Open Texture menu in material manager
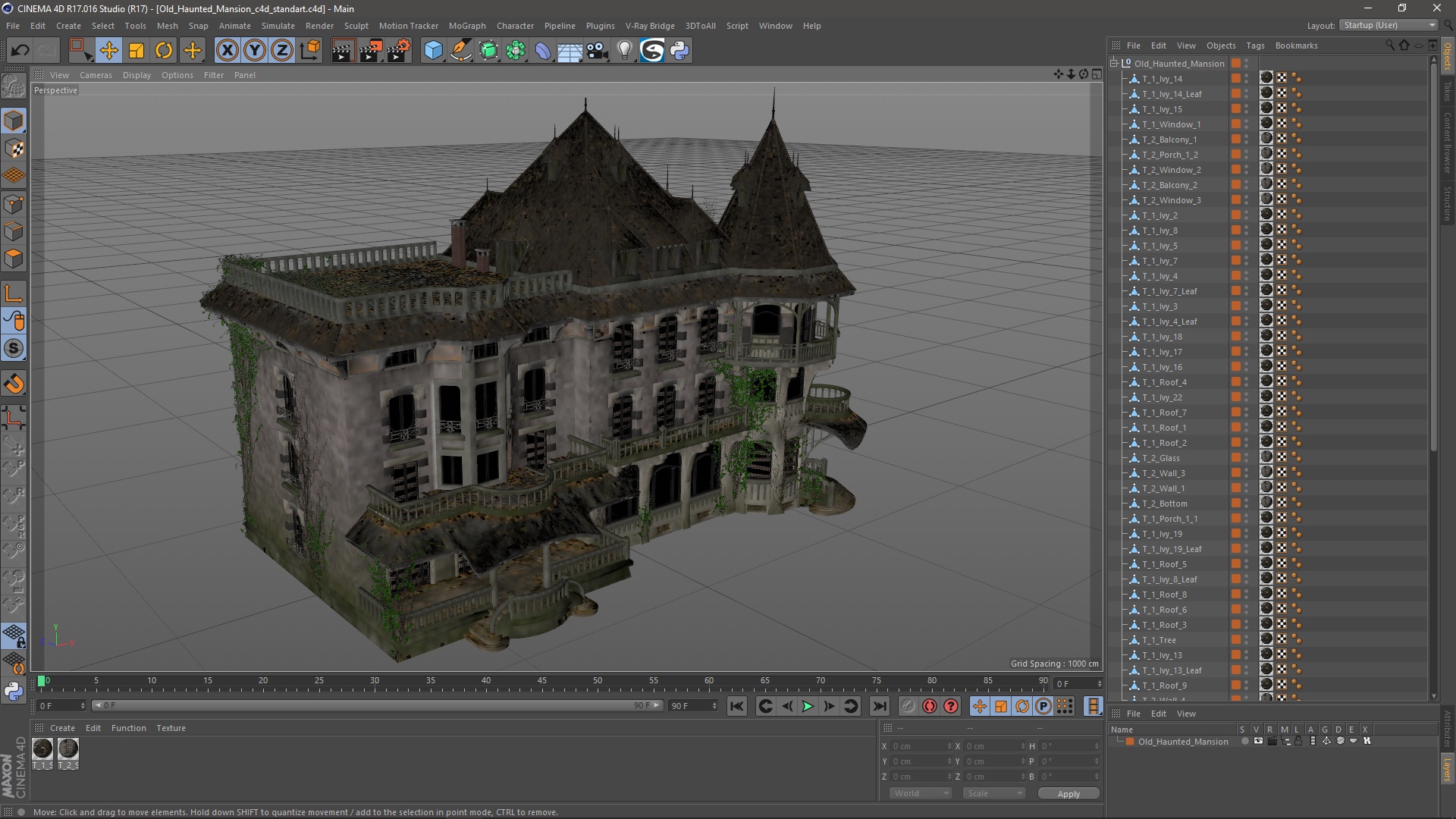This screenshot has height=819, width=1456. 171,728
